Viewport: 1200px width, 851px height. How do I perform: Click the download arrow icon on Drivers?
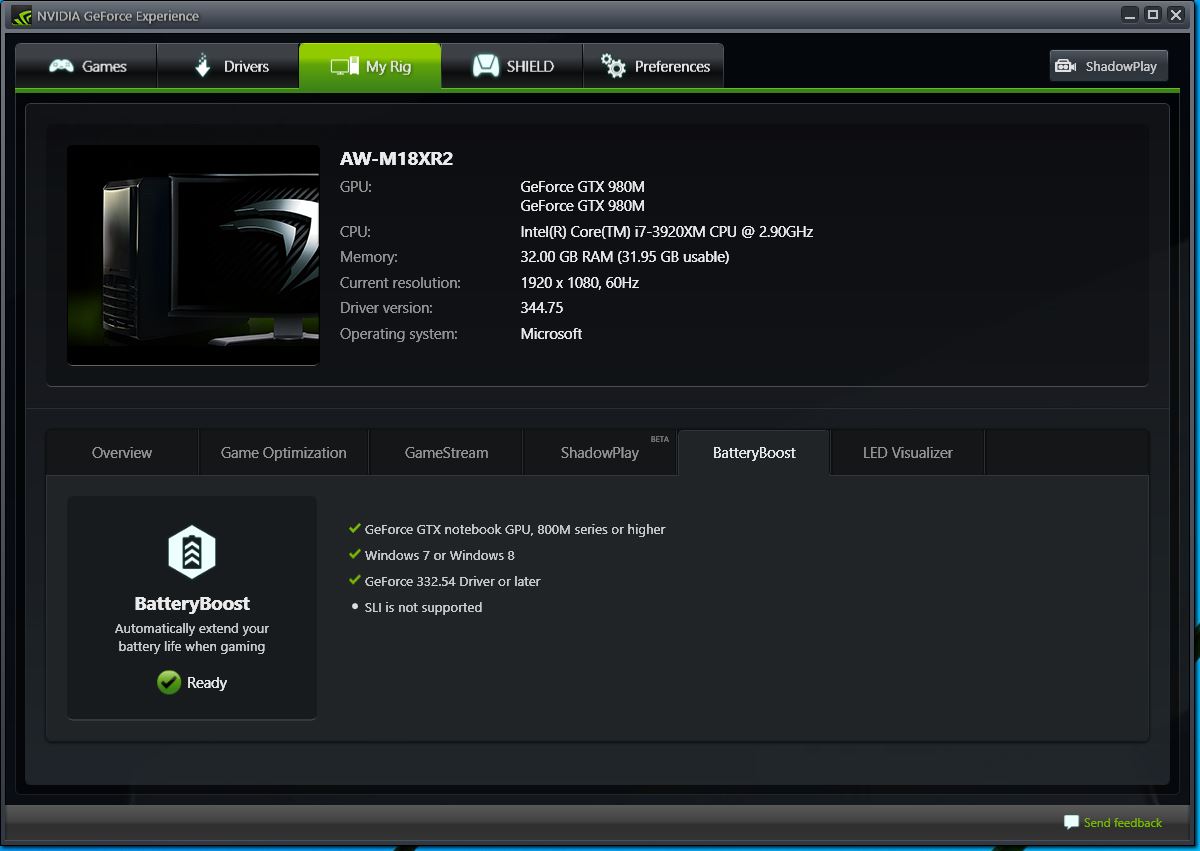point(203,66)
